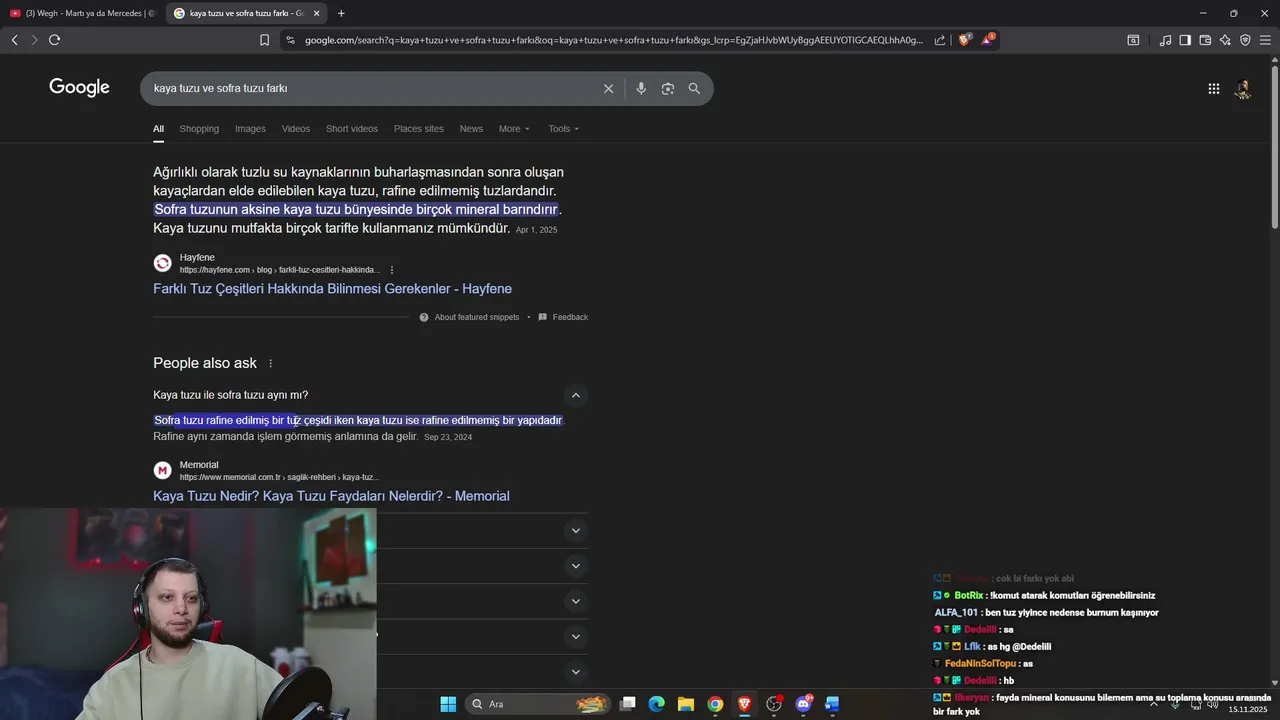Viewport: 1280px width, 720px height.
Task: Open the Brave Shields lion icon
Action: [964, 40]
